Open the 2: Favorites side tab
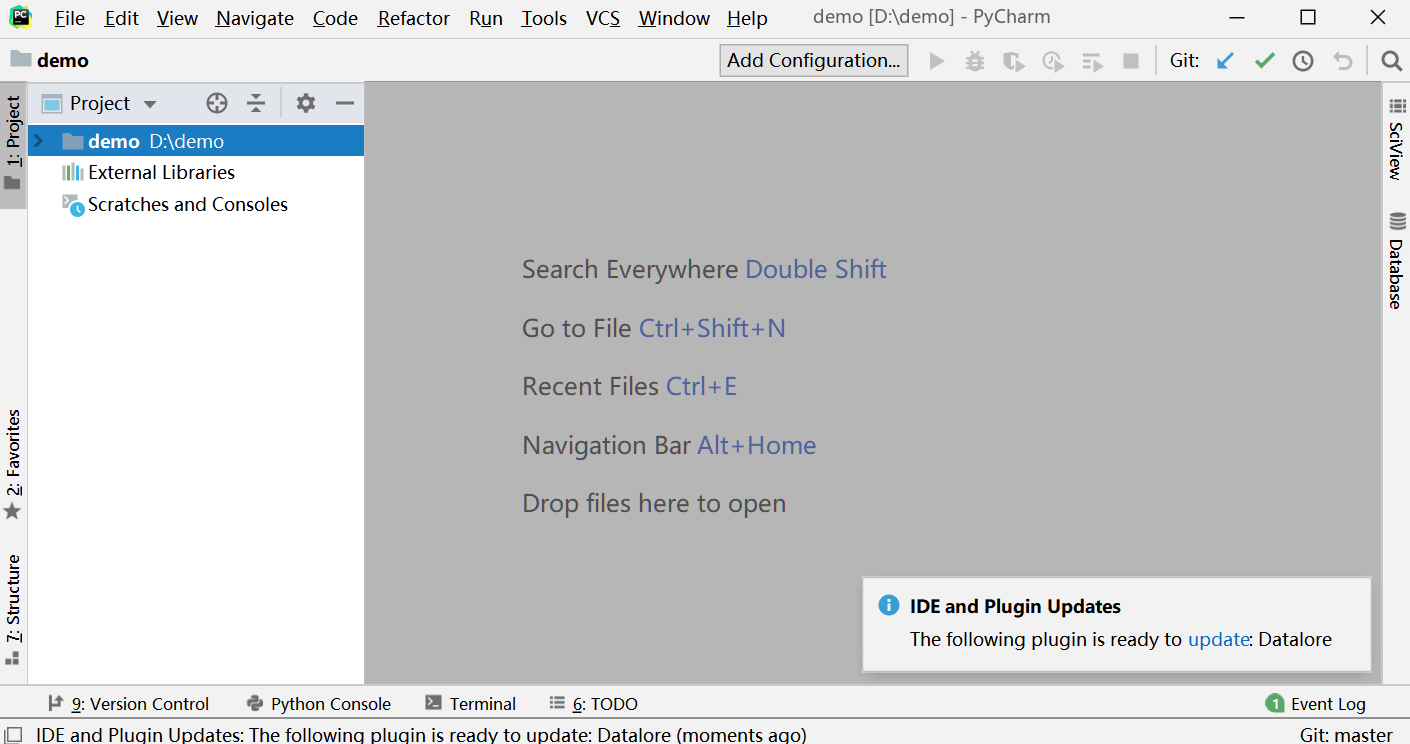The width and height of the screenshot is (1410, 744). point(13,465)
